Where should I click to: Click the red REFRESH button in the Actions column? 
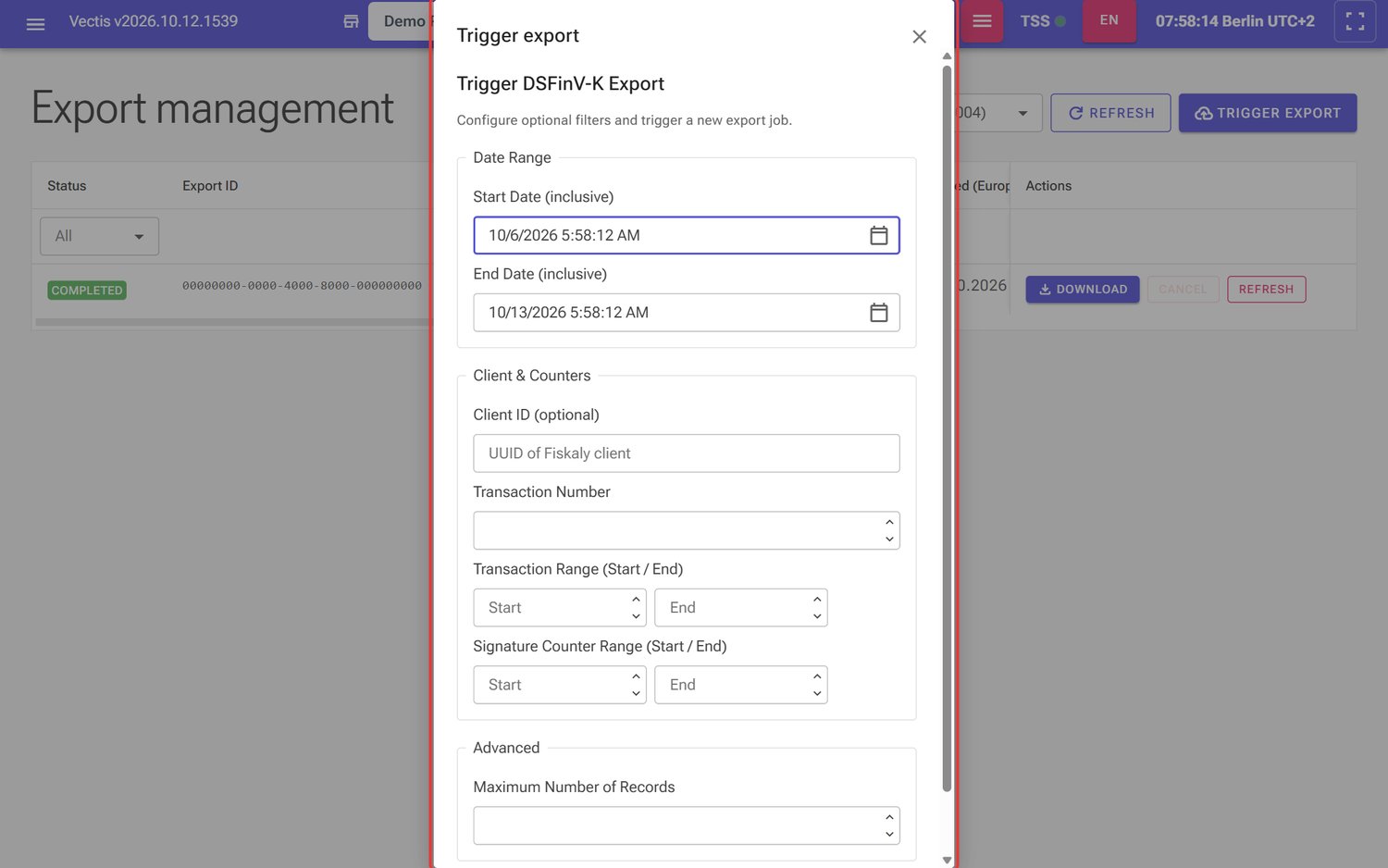pyautogui.click(x=1266, y=290)
